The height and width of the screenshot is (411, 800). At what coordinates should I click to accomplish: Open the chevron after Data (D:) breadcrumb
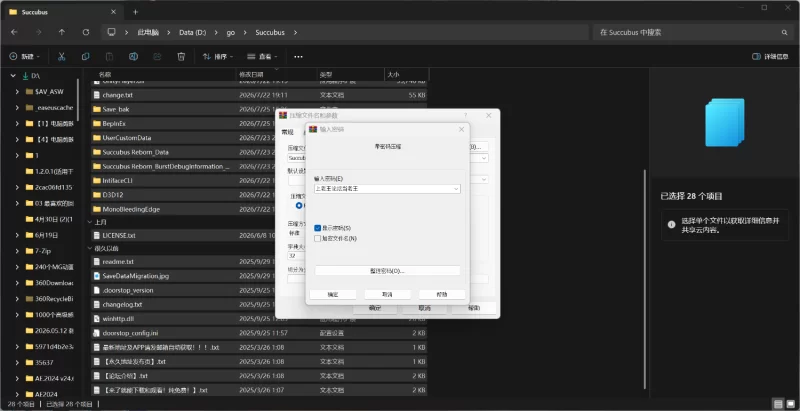coord(217,32)
